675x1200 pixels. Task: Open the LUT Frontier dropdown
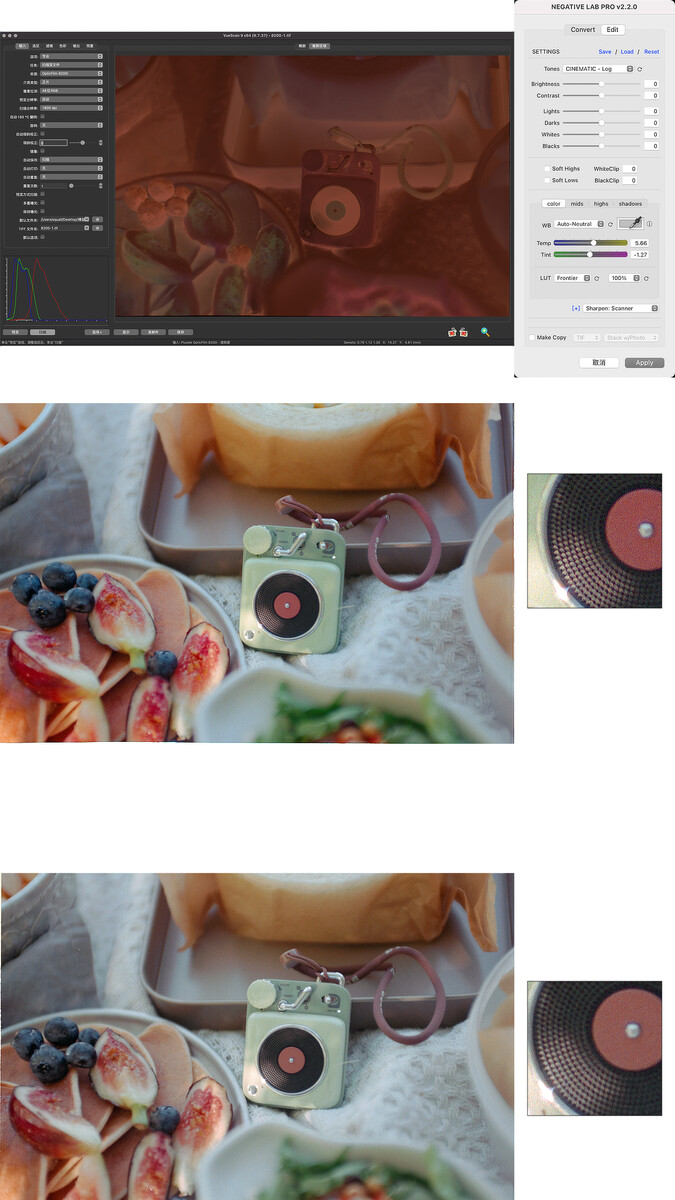(573, 278)
